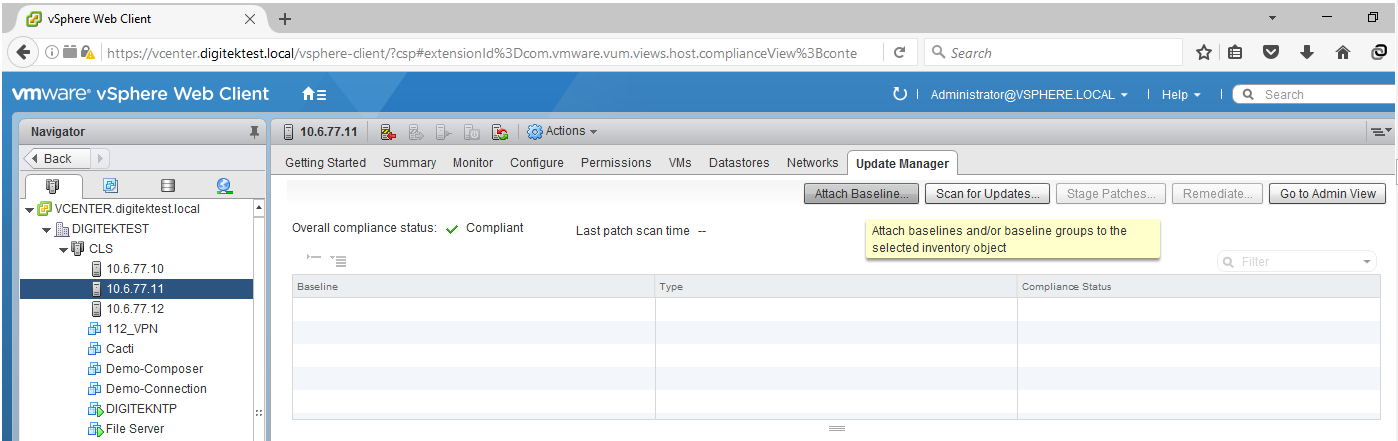Open the Hosts and Clusters navigator tab
Viewport: 1398px width, 441px height.
tap(52, 186)
